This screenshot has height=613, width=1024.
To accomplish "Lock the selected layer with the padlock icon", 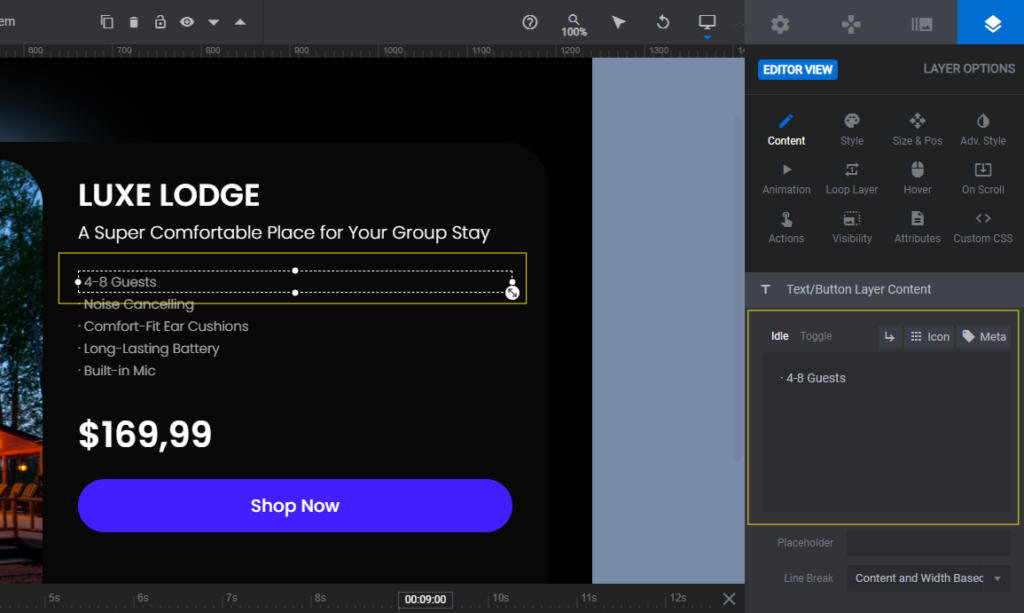I will tap(161, 21).
